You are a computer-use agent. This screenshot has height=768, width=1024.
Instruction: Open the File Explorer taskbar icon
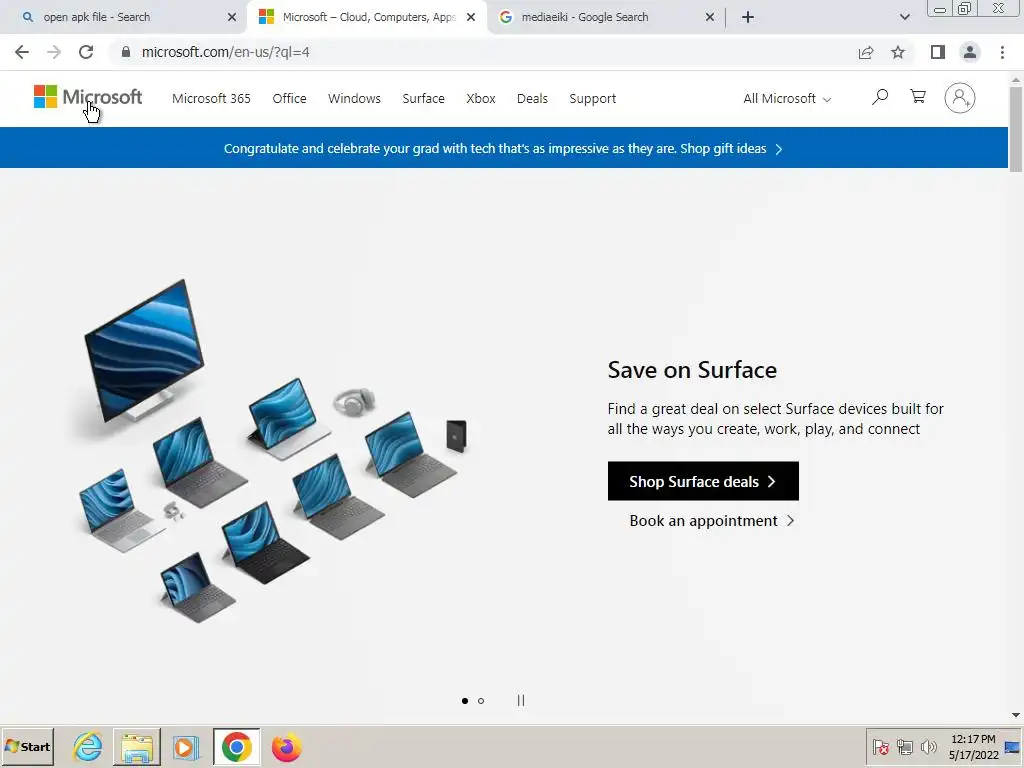tap(136, 746)
